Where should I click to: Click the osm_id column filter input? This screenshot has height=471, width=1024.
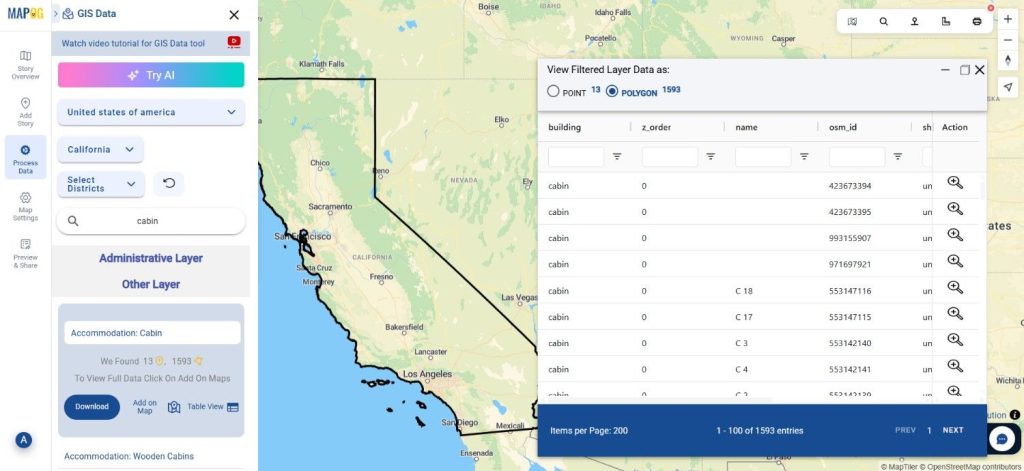(x=856, y=157)
